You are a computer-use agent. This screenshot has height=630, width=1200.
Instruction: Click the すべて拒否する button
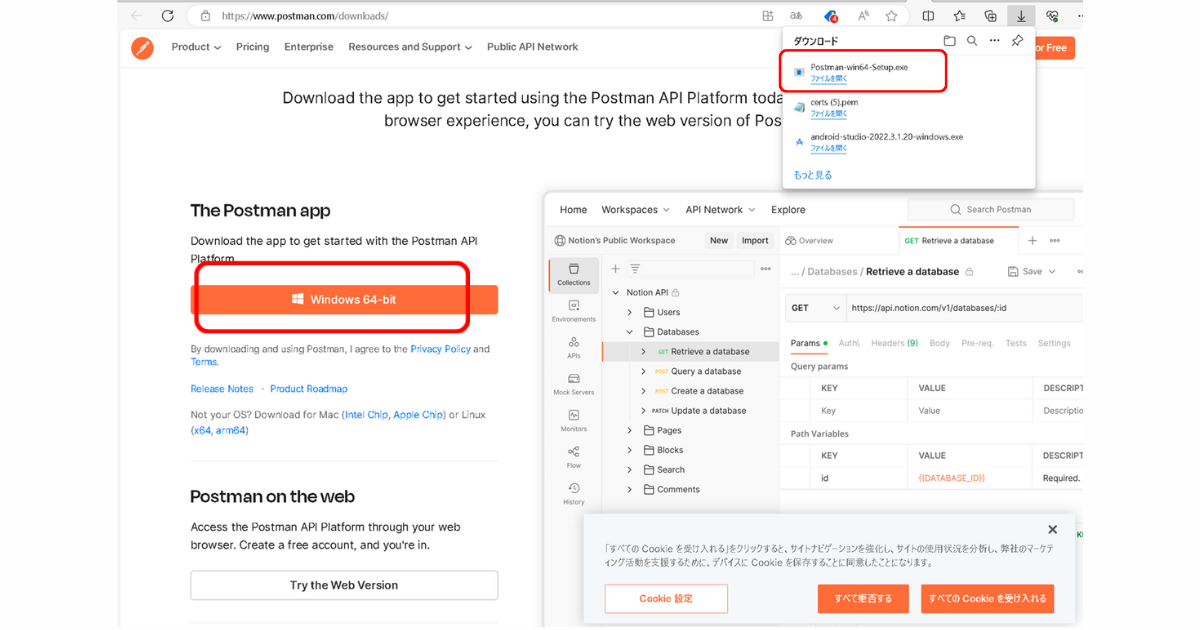863,598
